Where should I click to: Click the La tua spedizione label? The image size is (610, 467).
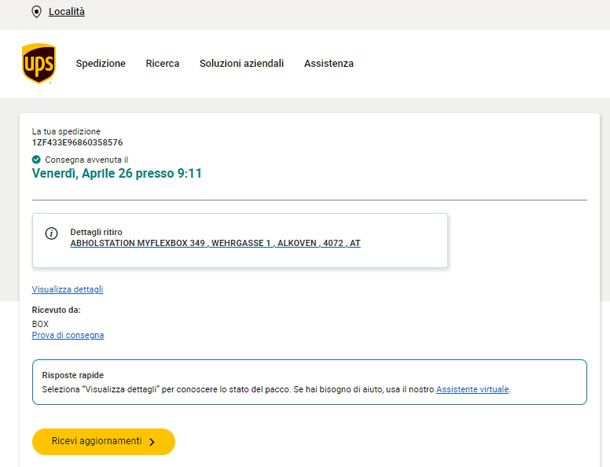pos(66,132)
